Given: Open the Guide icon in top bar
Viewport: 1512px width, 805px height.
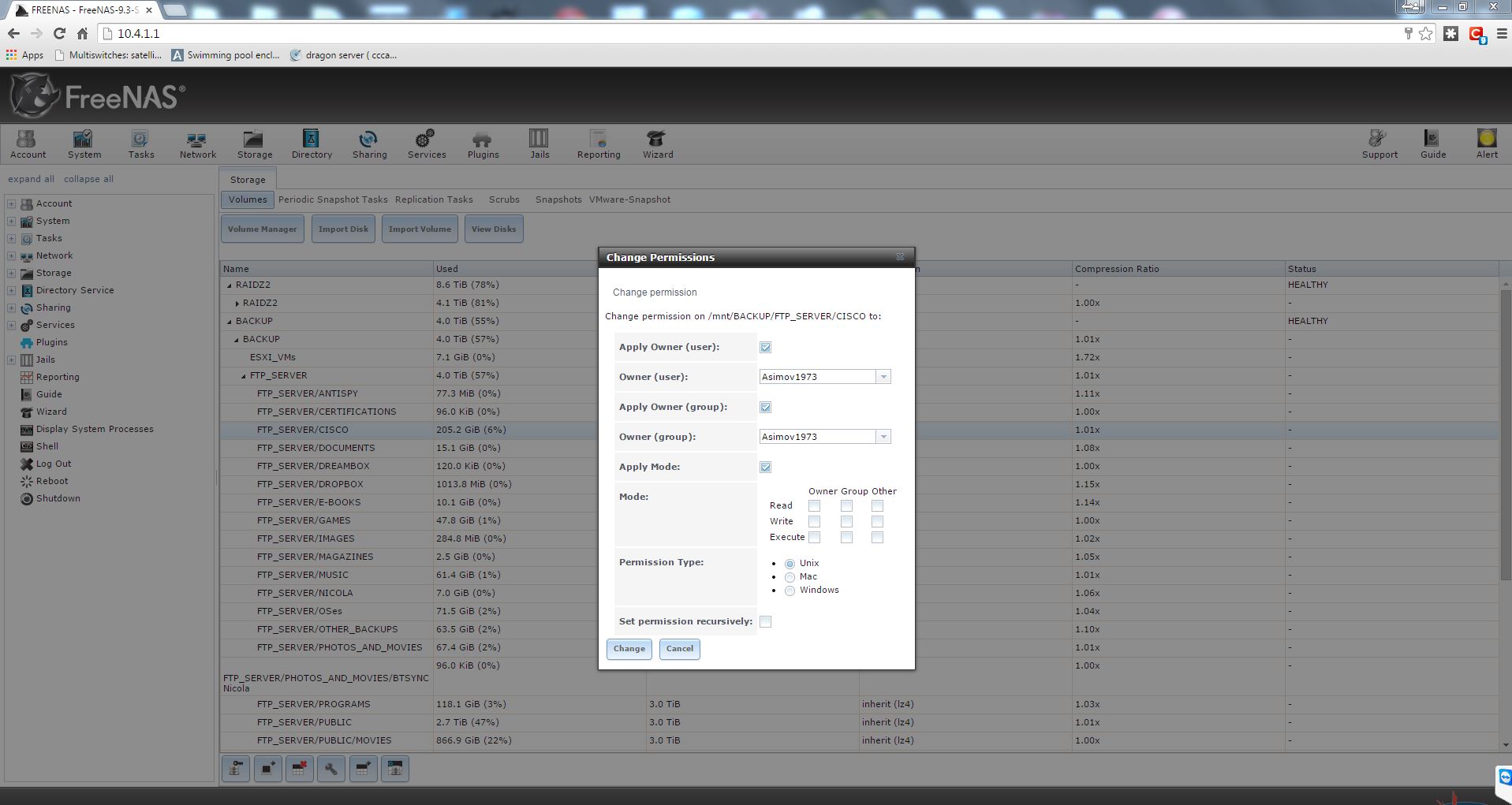Looking at the screenshot, I should pyautogui.click(x=1432, y=144).
